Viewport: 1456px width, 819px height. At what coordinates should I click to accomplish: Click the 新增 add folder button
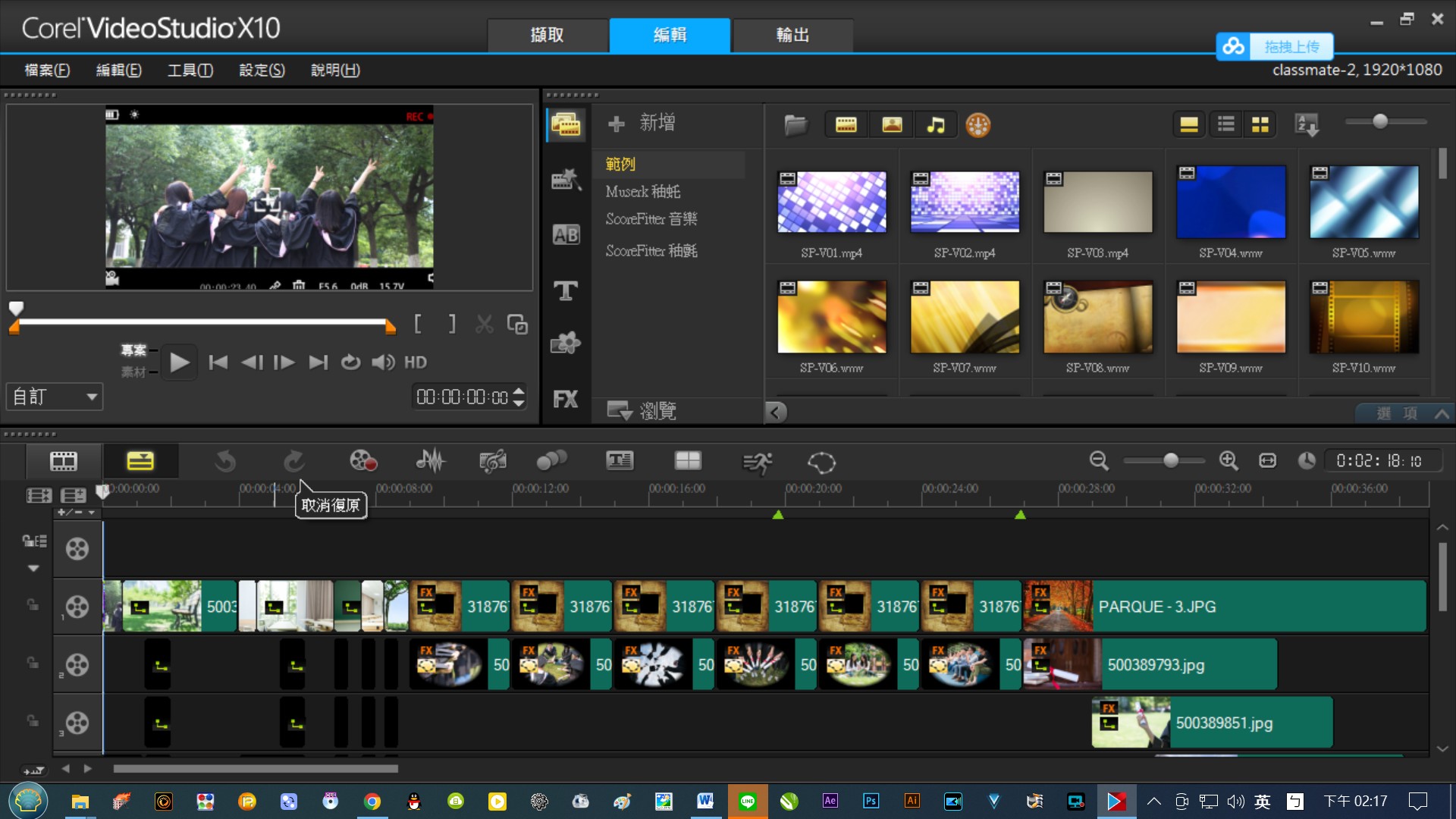click(x=642, y=123)
